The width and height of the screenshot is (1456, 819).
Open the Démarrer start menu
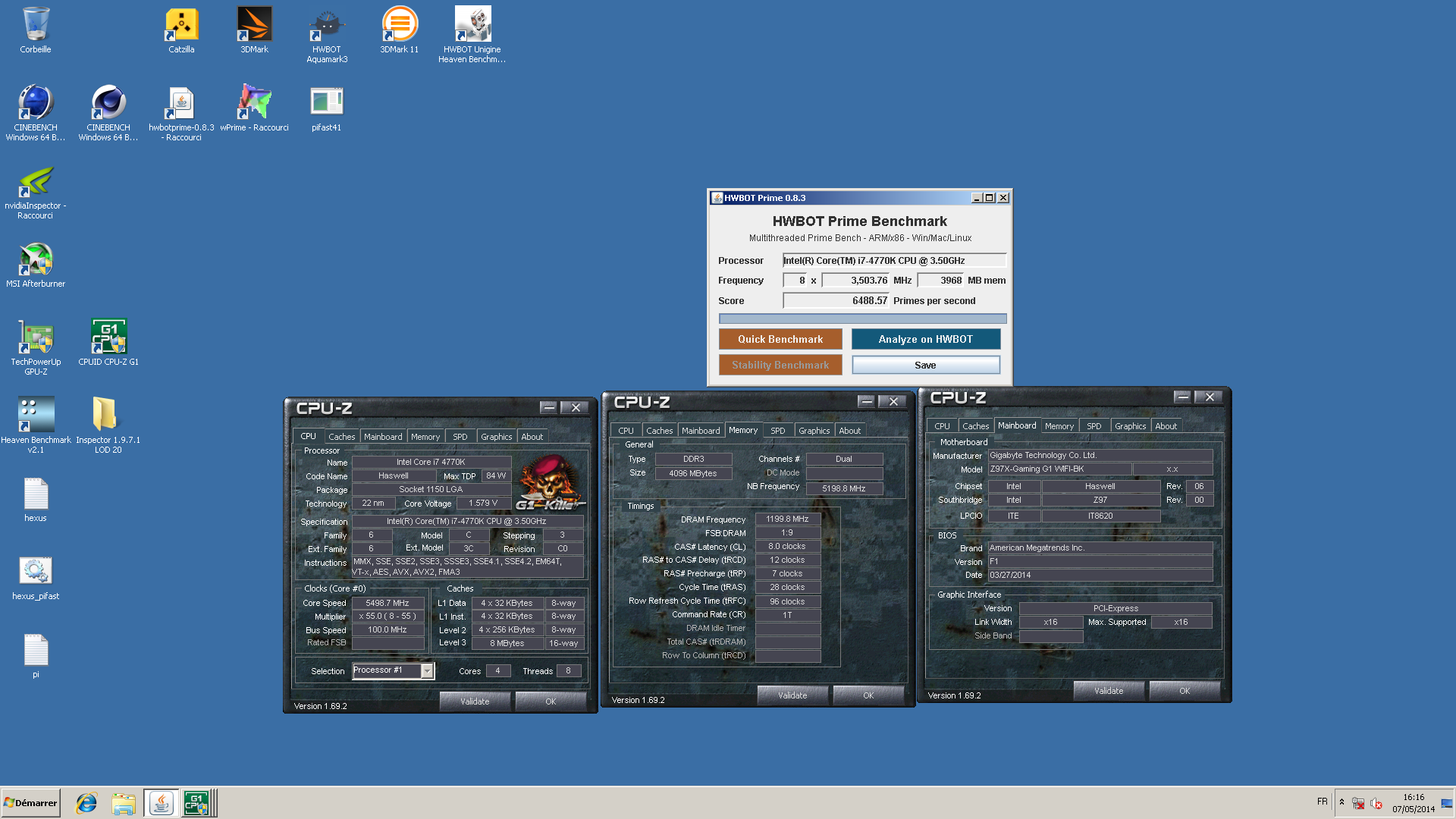pos(31,803)
